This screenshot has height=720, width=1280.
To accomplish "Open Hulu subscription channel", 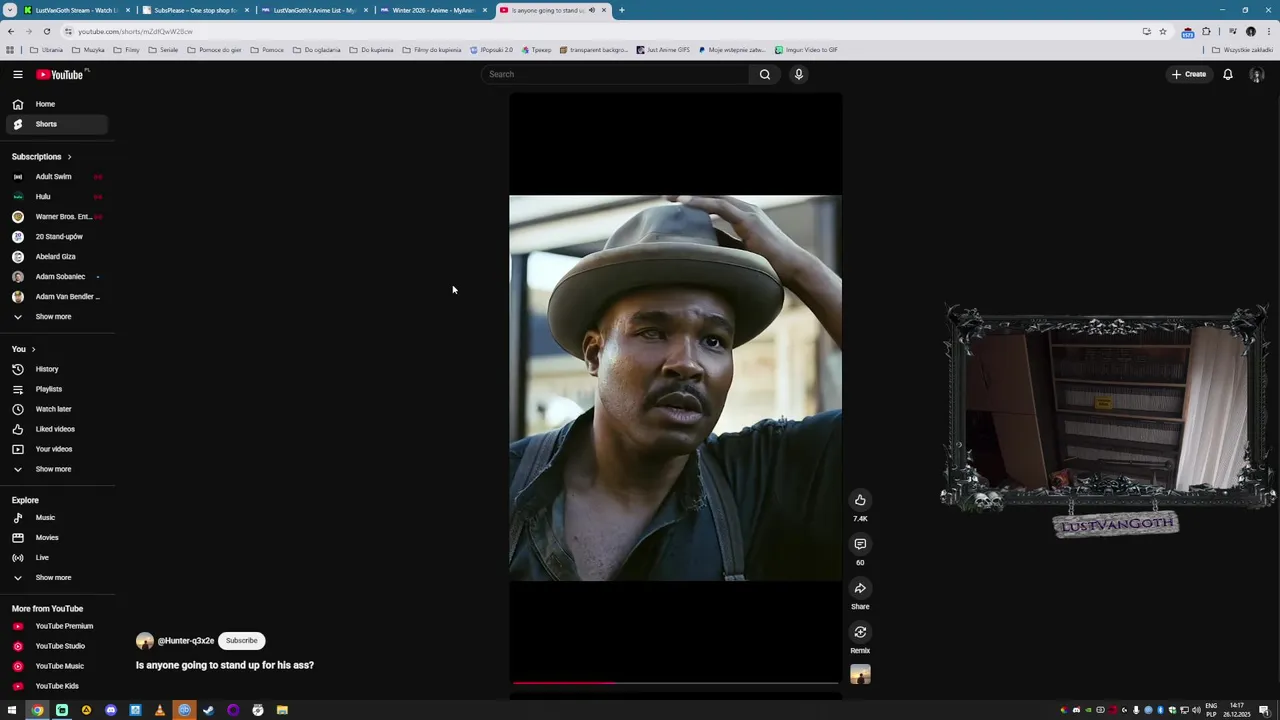I will click(x=57, y=197).
